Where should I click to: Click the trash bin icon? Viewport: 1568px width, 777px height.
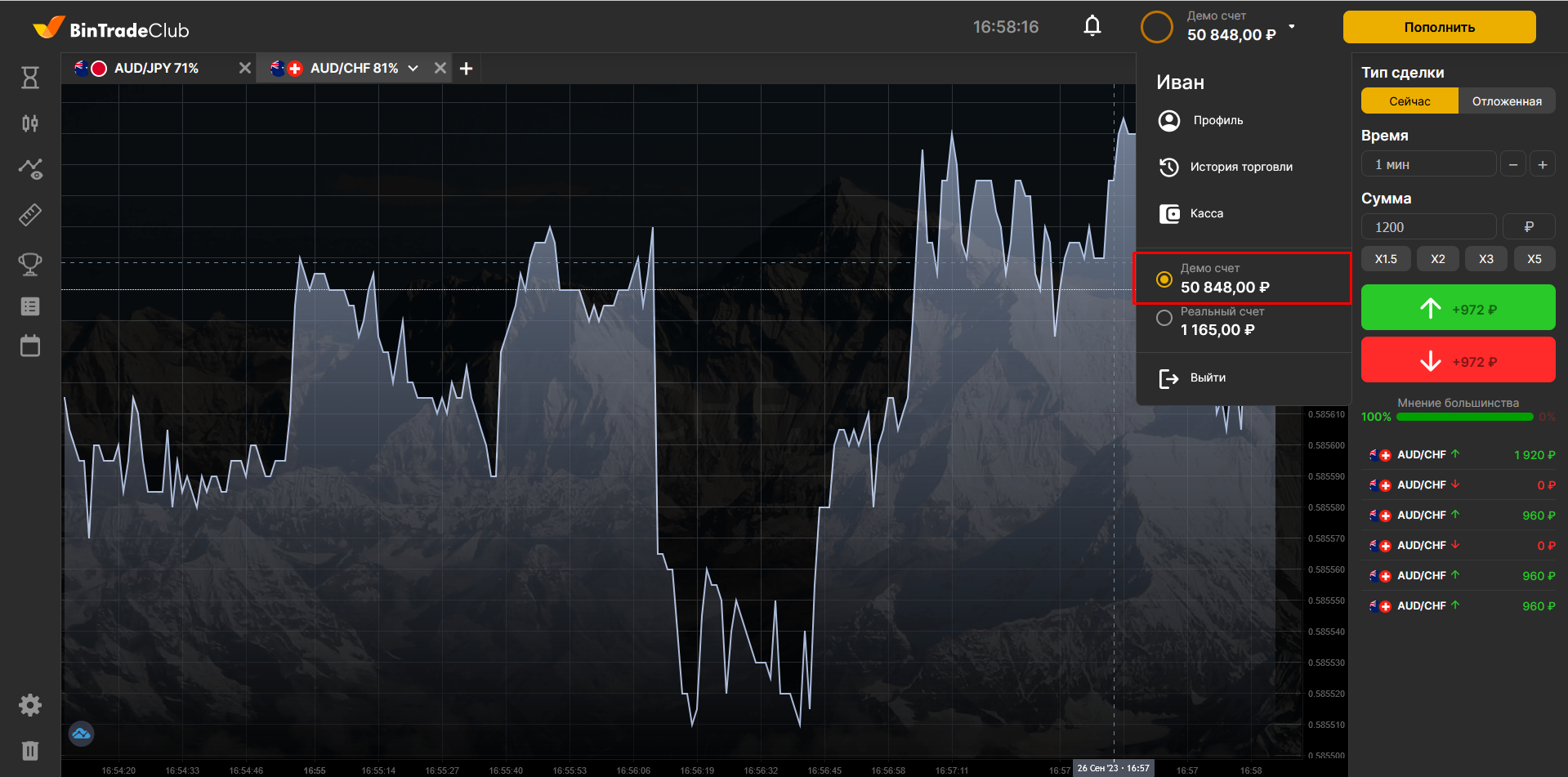[30, 750]
